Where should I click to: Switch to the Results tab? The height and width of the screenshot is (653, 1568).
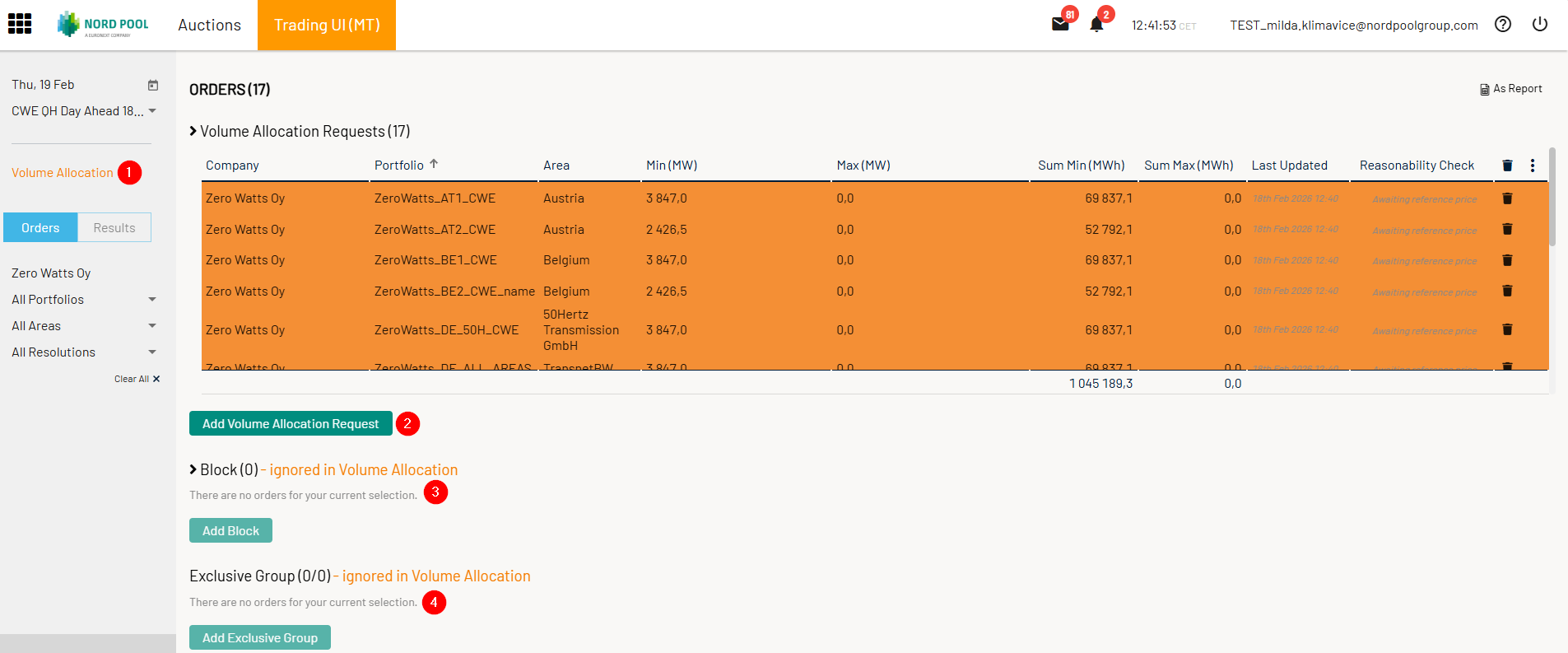[114, 228]
